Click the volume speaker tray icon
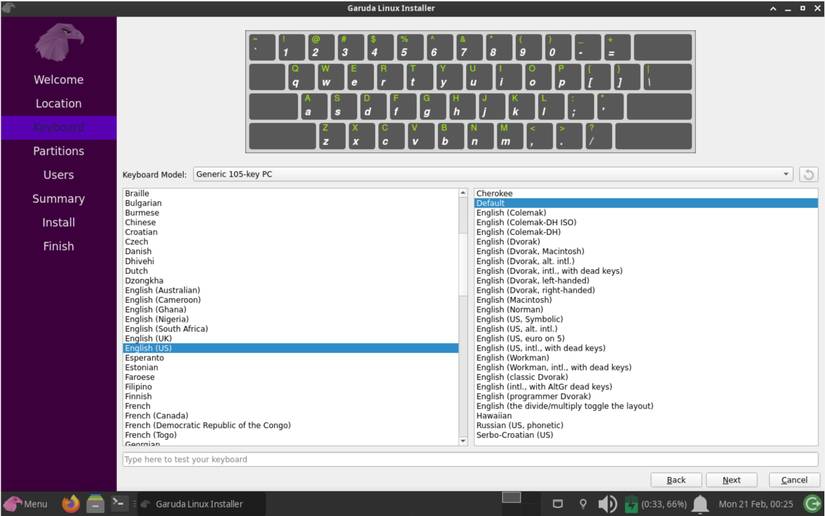Viewport: 825px width, 516px height. pos(607,504)
